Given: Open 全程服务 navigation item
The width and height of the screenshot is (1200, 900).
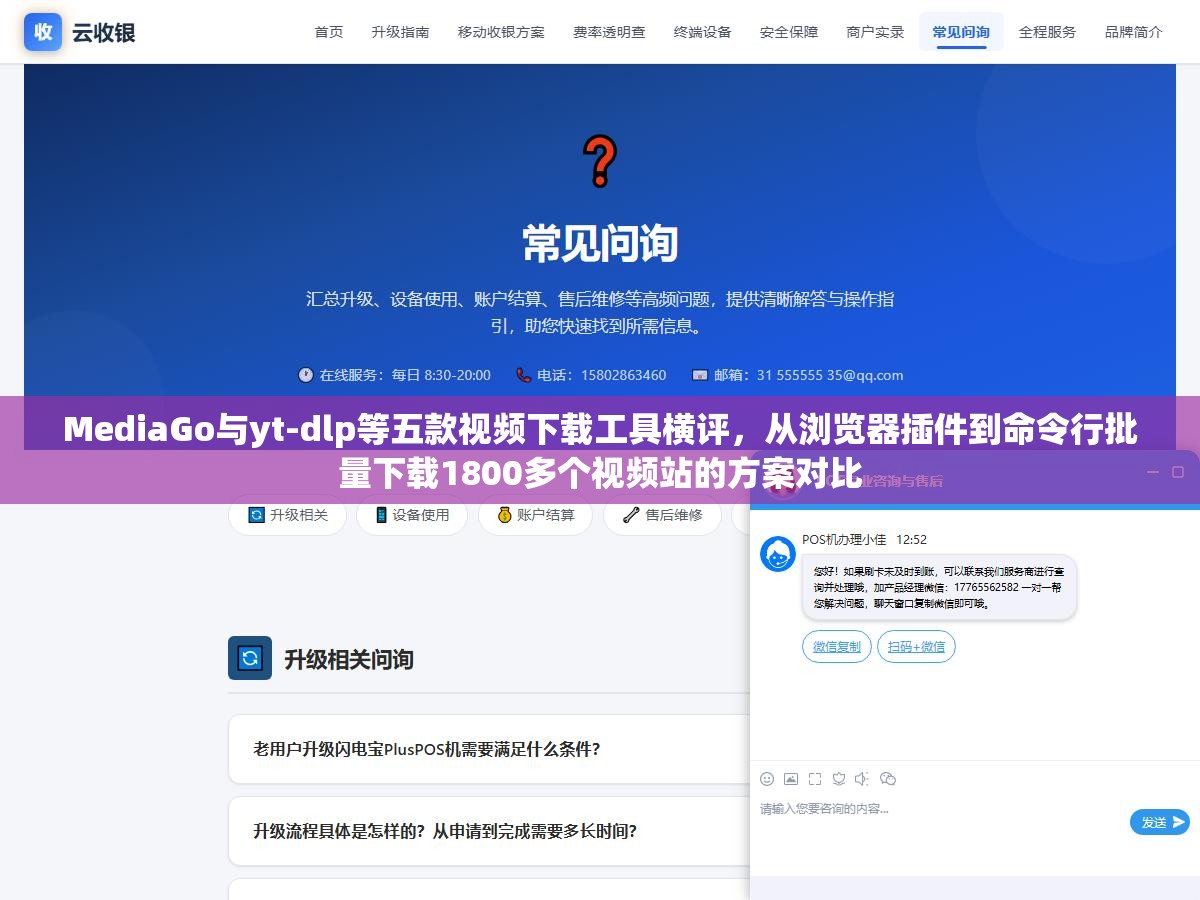Looking at the screenshot, I should (1048, 32).
